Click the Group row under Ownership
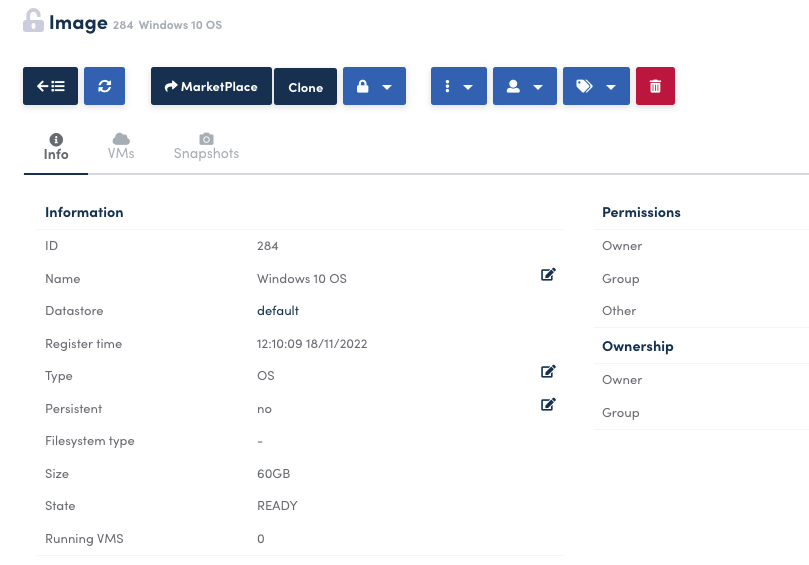809x565 pixels. (x=620, y=413)
